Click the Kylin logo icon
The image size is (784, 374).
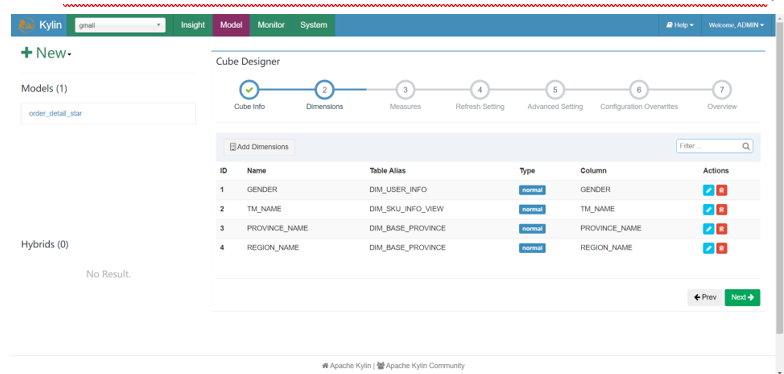[x=26, y=25]
